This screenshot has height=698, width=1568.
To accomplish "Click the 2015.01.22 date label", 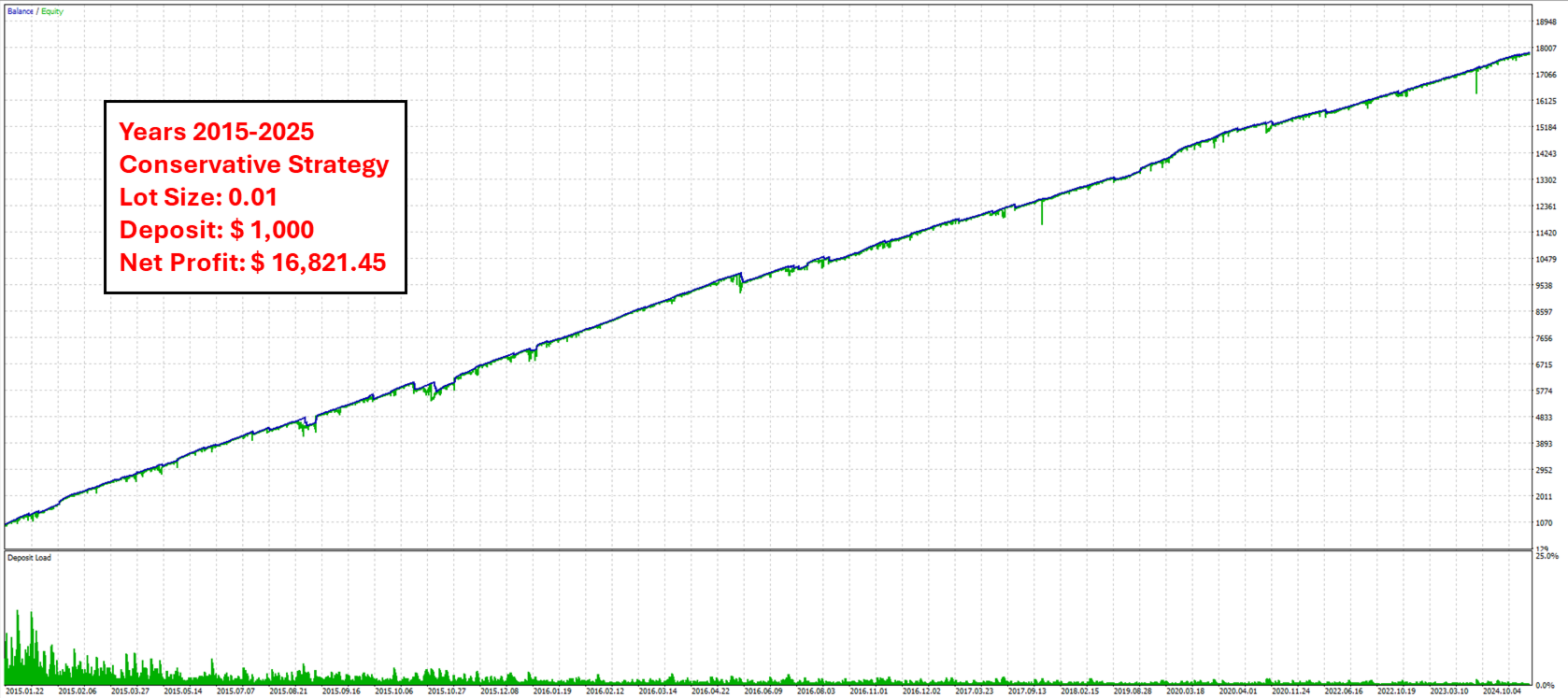I will click(25, 691).
